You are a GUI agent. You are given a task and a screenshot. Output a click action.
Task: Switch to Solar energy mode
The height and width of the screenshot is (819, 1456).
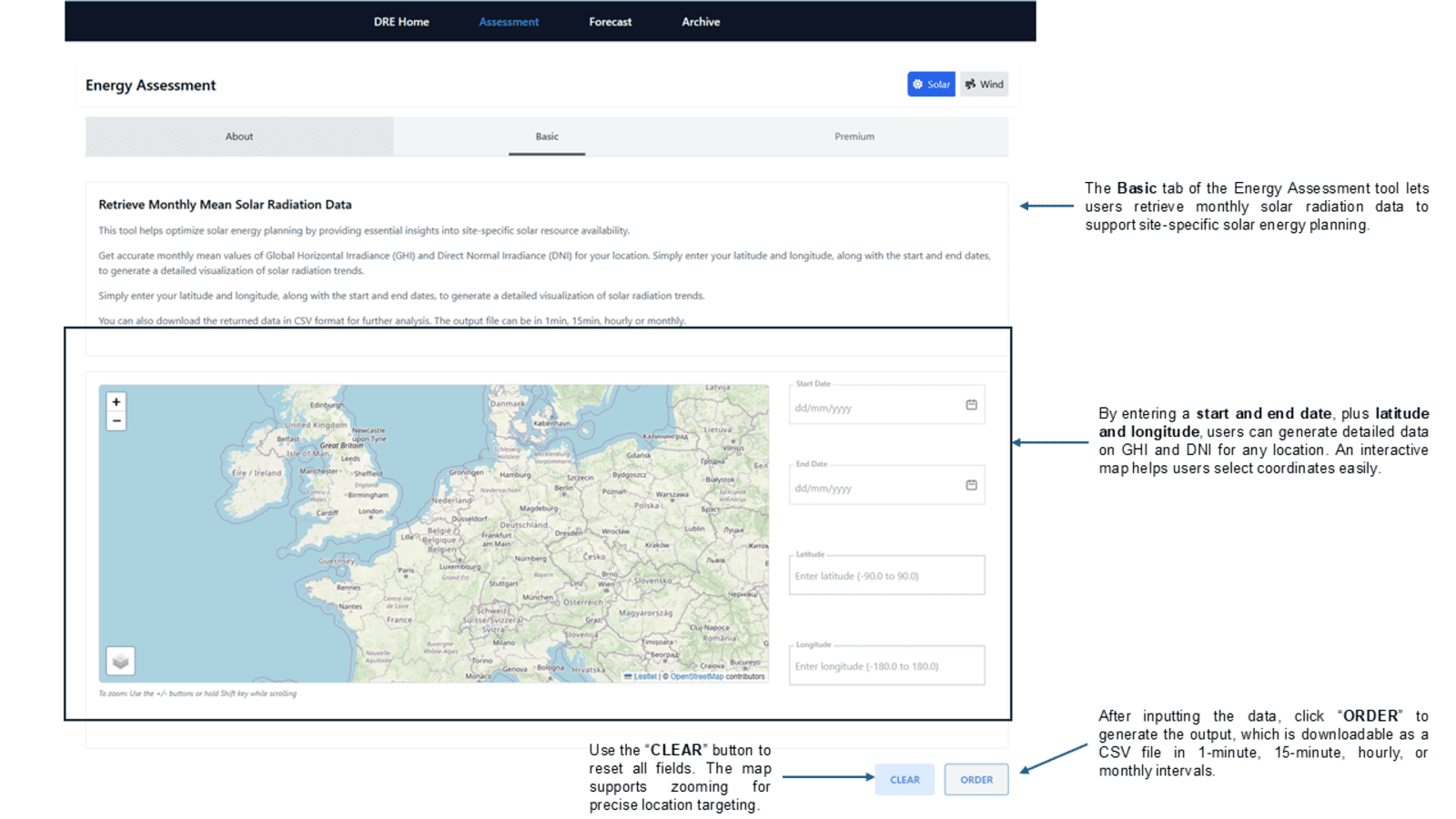[x=931, y=84]
